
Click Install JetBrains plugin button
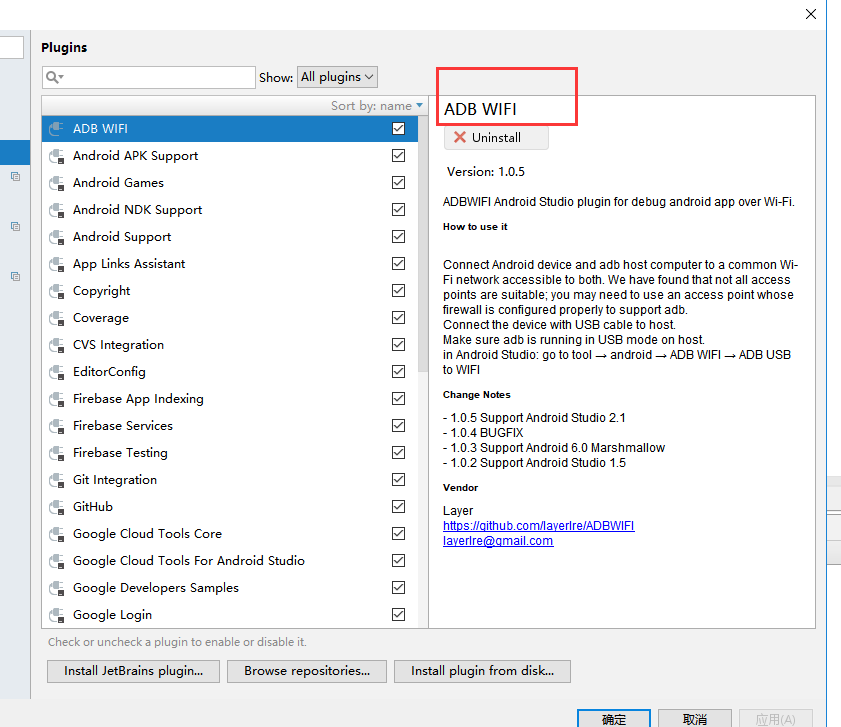coord(134,671)
